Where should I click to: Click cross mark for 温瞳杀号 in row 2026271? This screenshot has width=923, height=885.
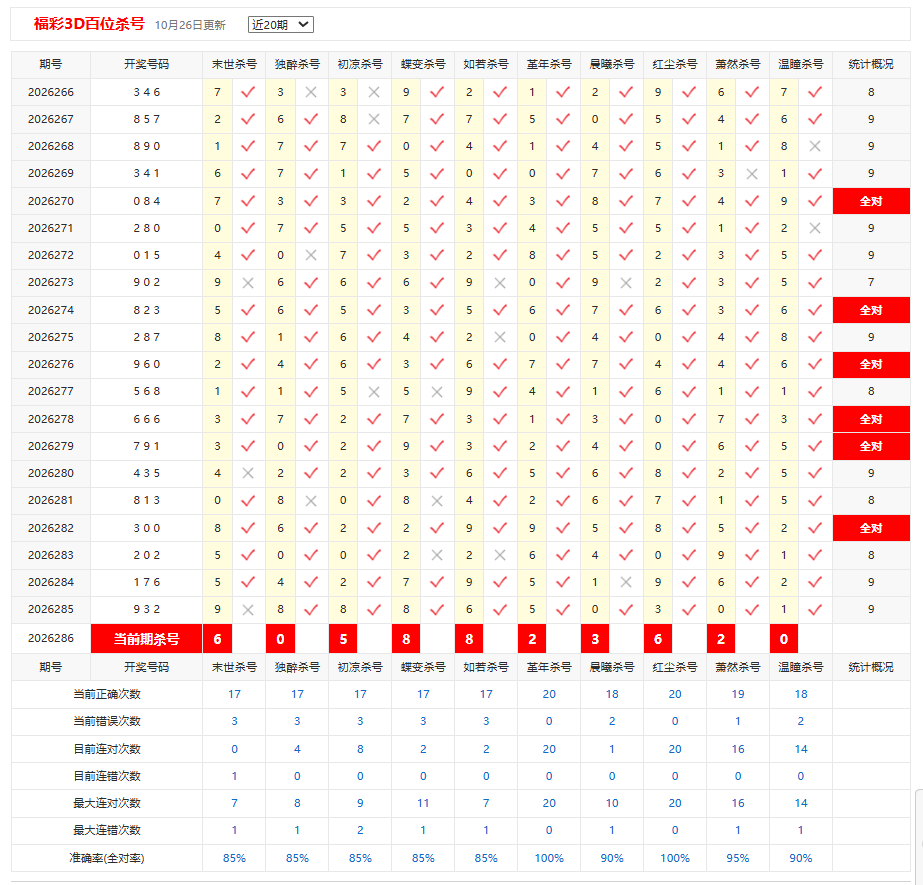click(815, 228)
